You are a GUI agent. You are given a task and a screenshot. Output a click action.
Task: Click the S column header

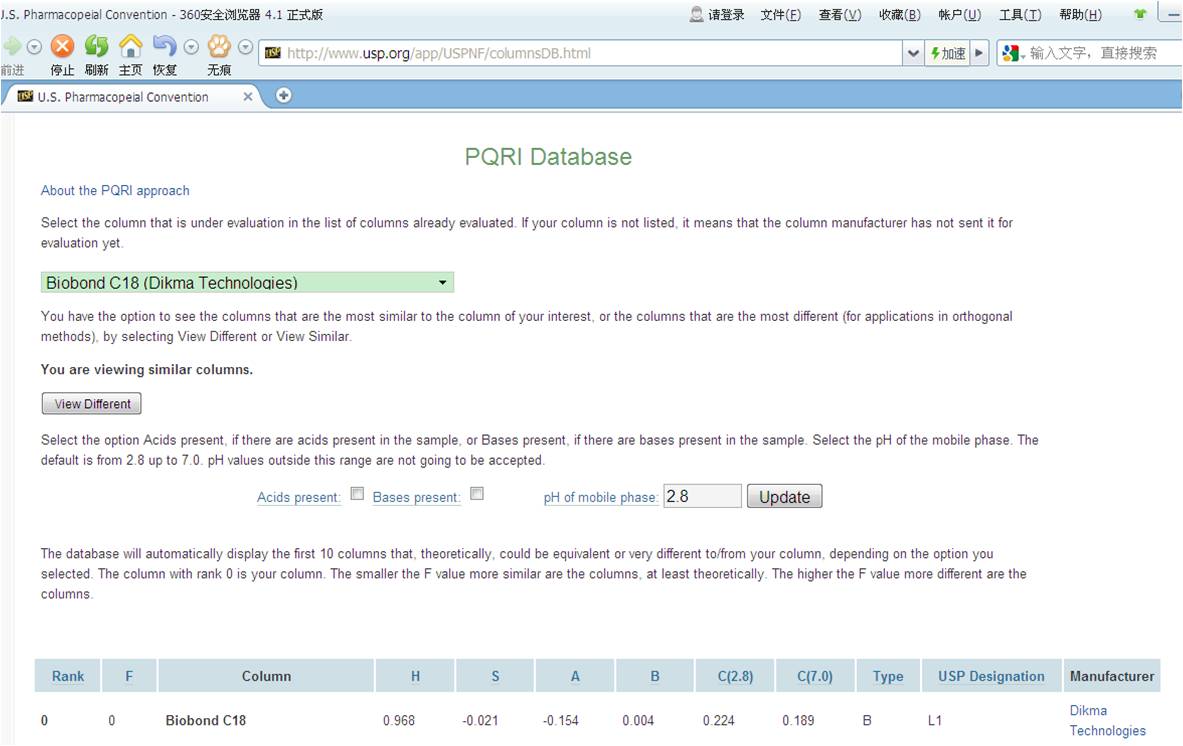point(496,677)
